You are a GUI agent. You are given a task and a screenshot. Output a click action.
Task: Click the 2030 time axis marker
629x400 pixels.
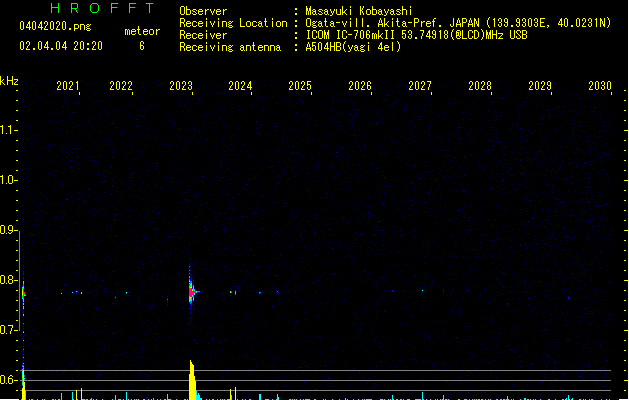600,85
